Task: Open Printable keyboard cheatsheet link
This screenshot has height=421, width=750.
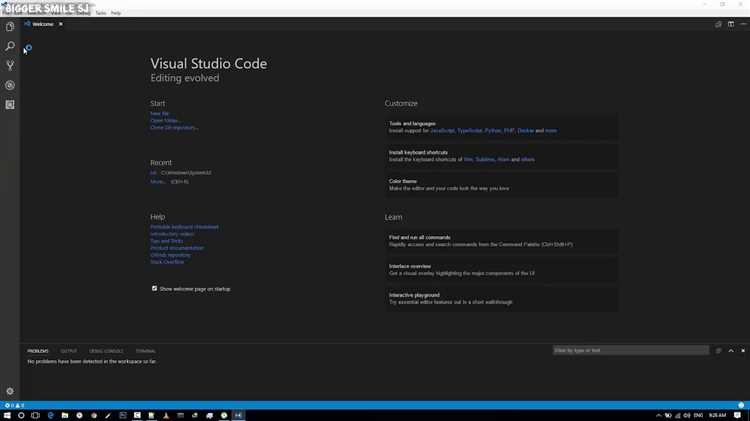Action: 184,227
